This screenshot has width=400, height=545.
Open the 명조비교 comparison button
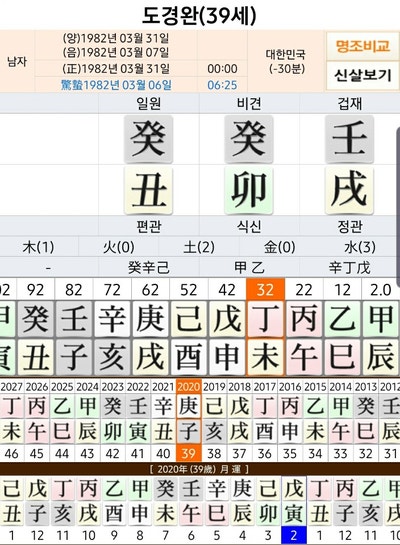[x=362, y=46]
